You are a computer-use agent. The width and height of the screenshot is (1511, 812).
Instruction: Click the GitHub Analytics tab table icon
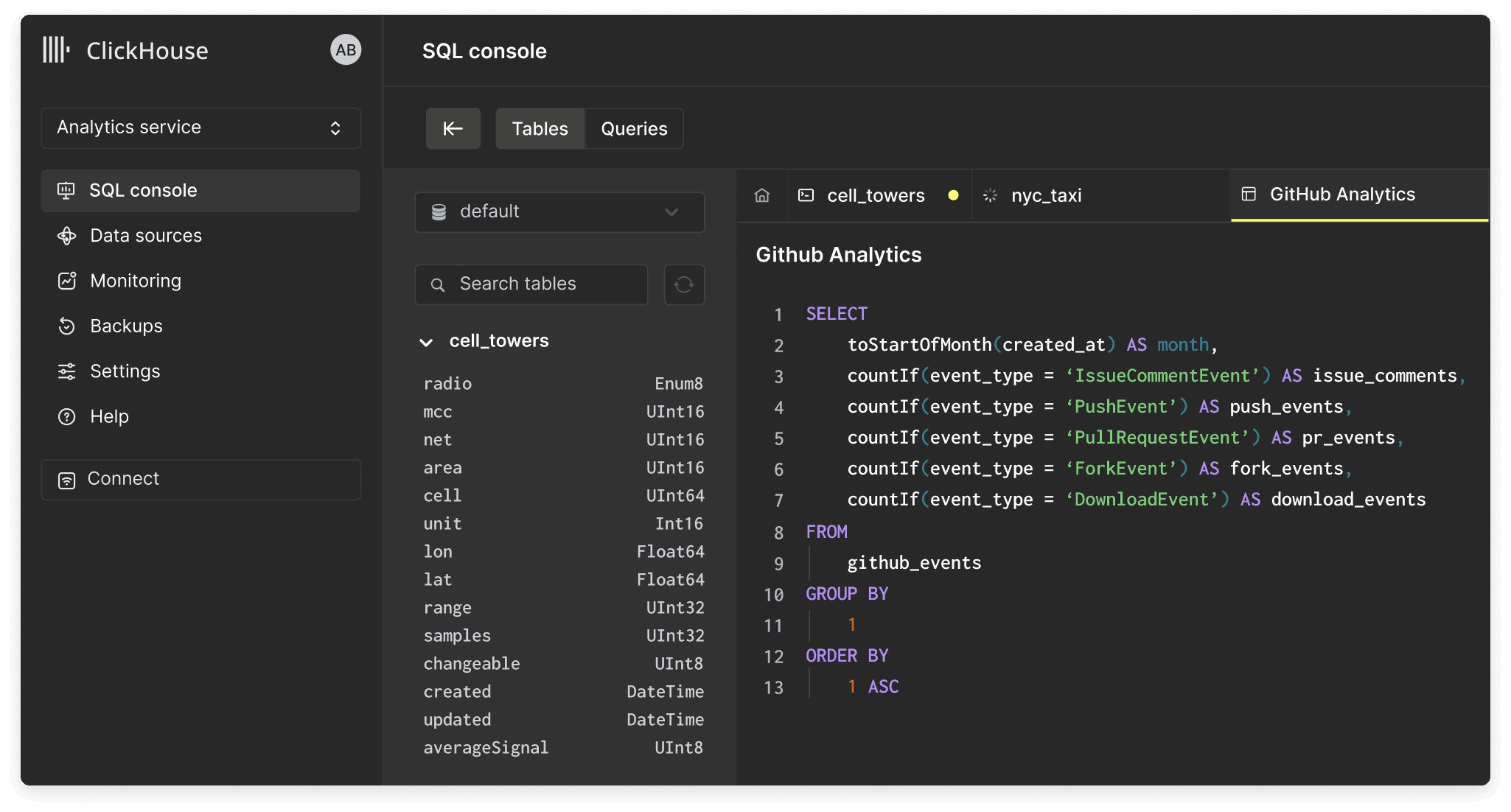(1249, 194)
